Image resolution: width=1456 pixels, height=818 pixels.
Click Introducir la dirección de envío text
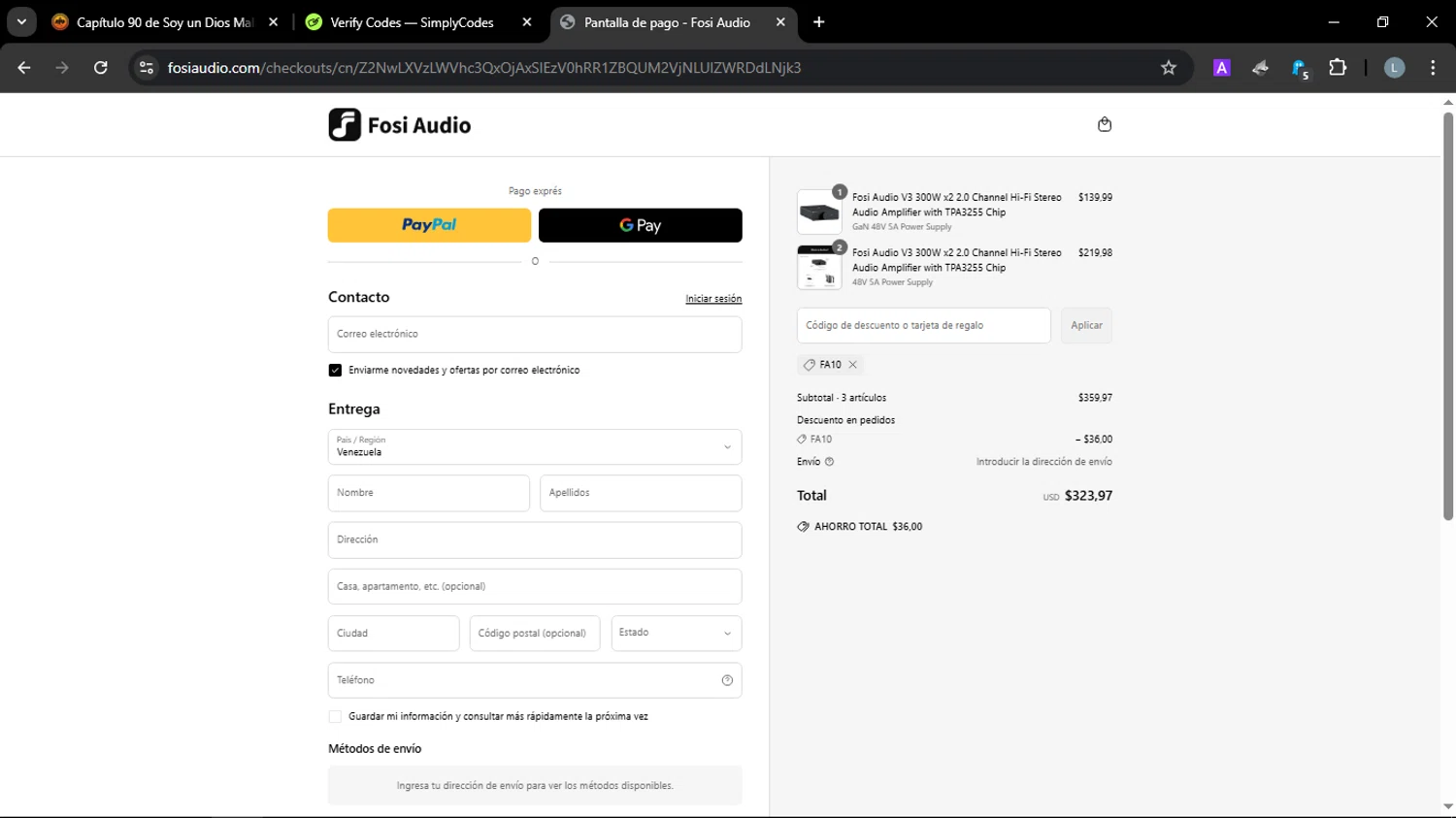pos(1044,462)
